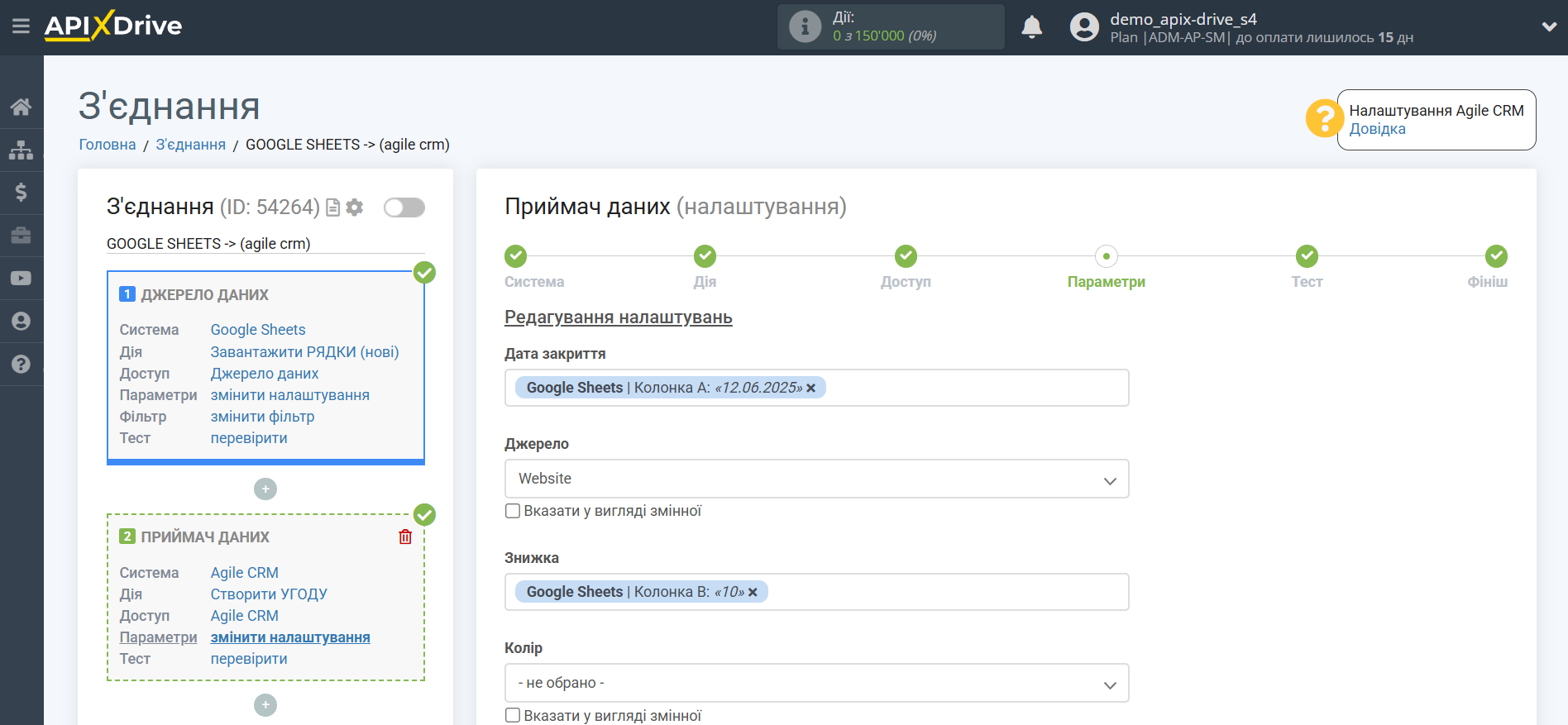Click the Знижка input field

(x=817, y=592)
